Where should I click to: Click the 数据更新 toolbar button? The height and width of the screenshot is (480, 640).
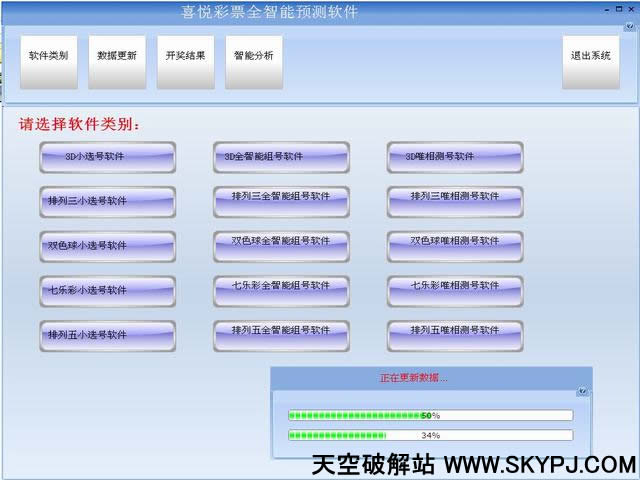tap(117, 56)
